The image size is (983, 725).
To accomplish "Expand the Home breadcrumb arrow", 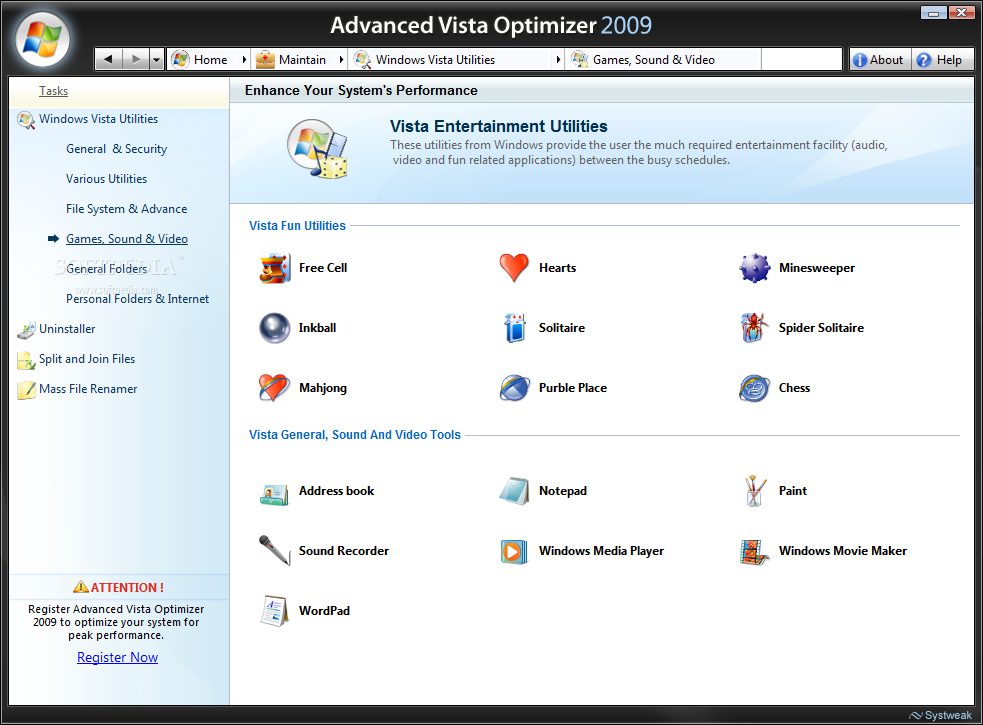I will tap(244, 60).
